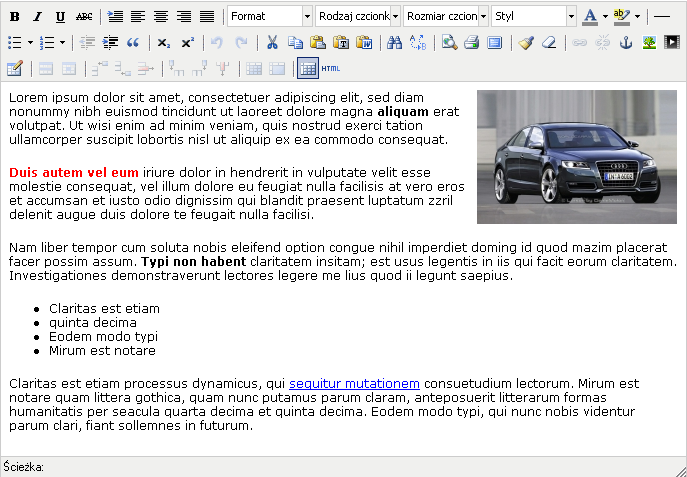Image resolution: width=687 pixels, height=477 pixels.
Task: Open the Styl dropdown
Action: pos(534,17)
